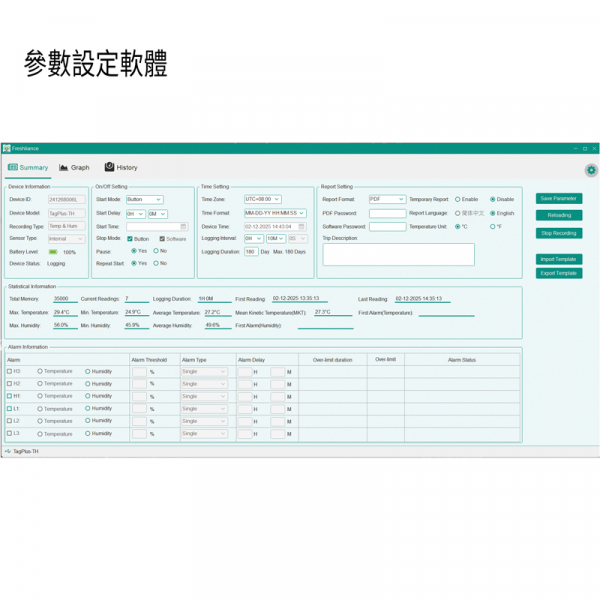
Task: Select No for the Pause option
Action: pos(154,251)
